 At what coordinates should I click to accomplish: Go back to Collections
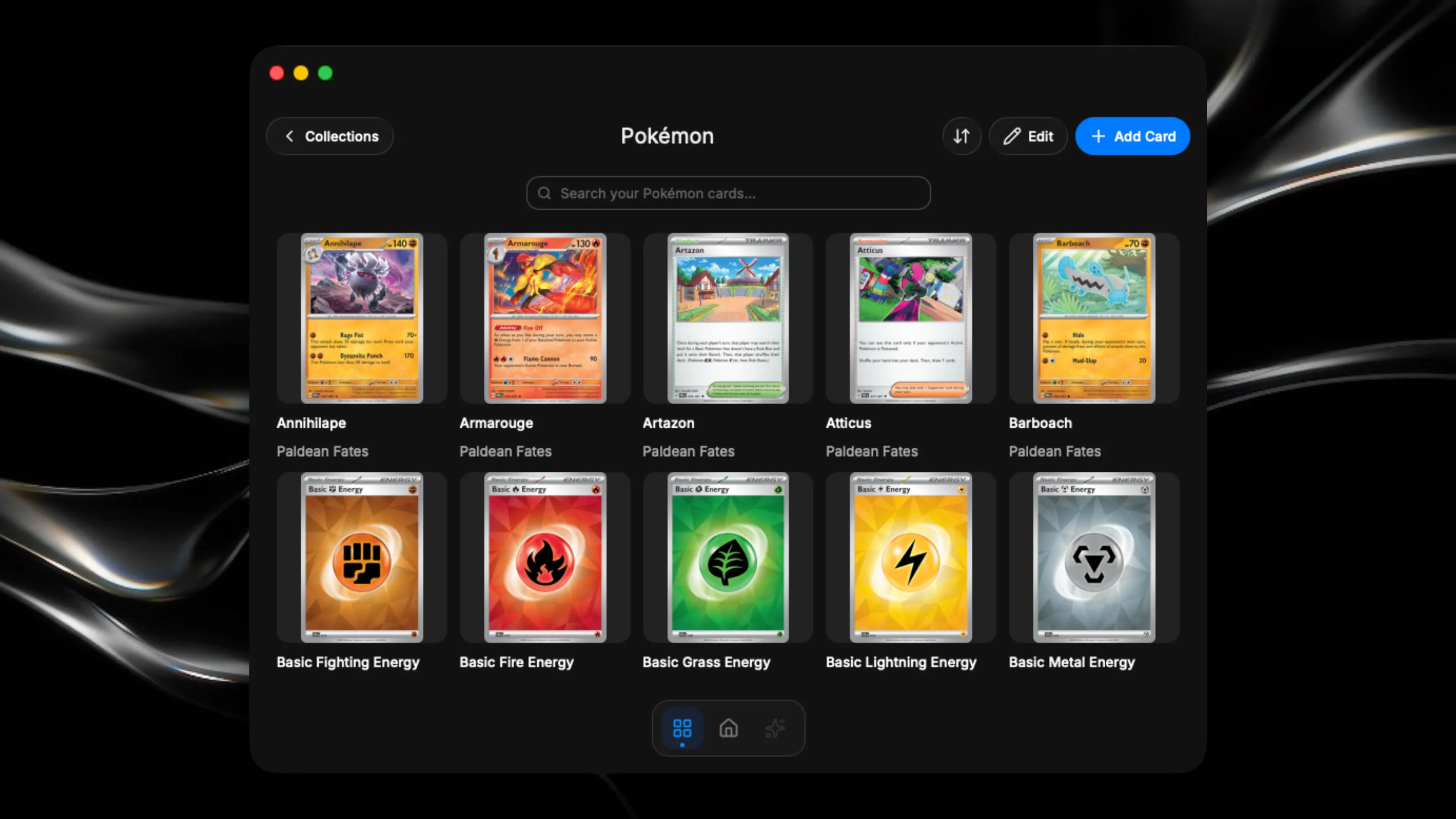coord(329,136)
